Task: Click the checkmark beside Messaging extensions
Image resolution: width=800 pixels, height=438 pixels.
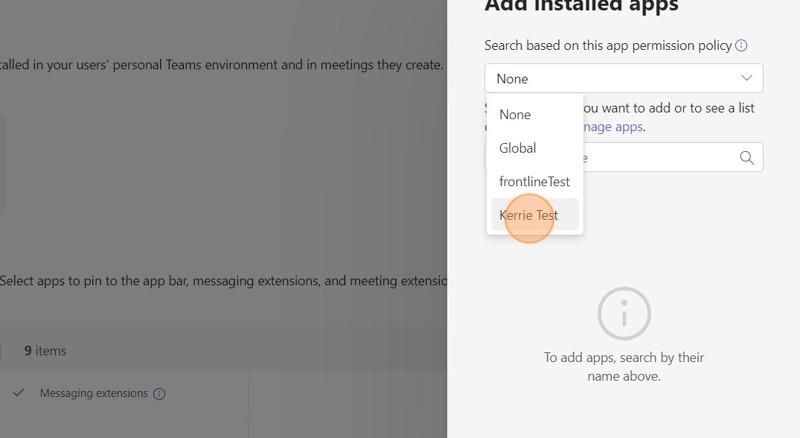Action: (18, 393)
